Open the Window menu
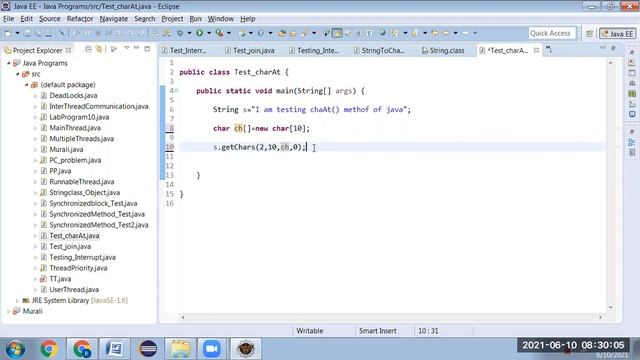The image size is (640, 360). (x=220, y=19)
